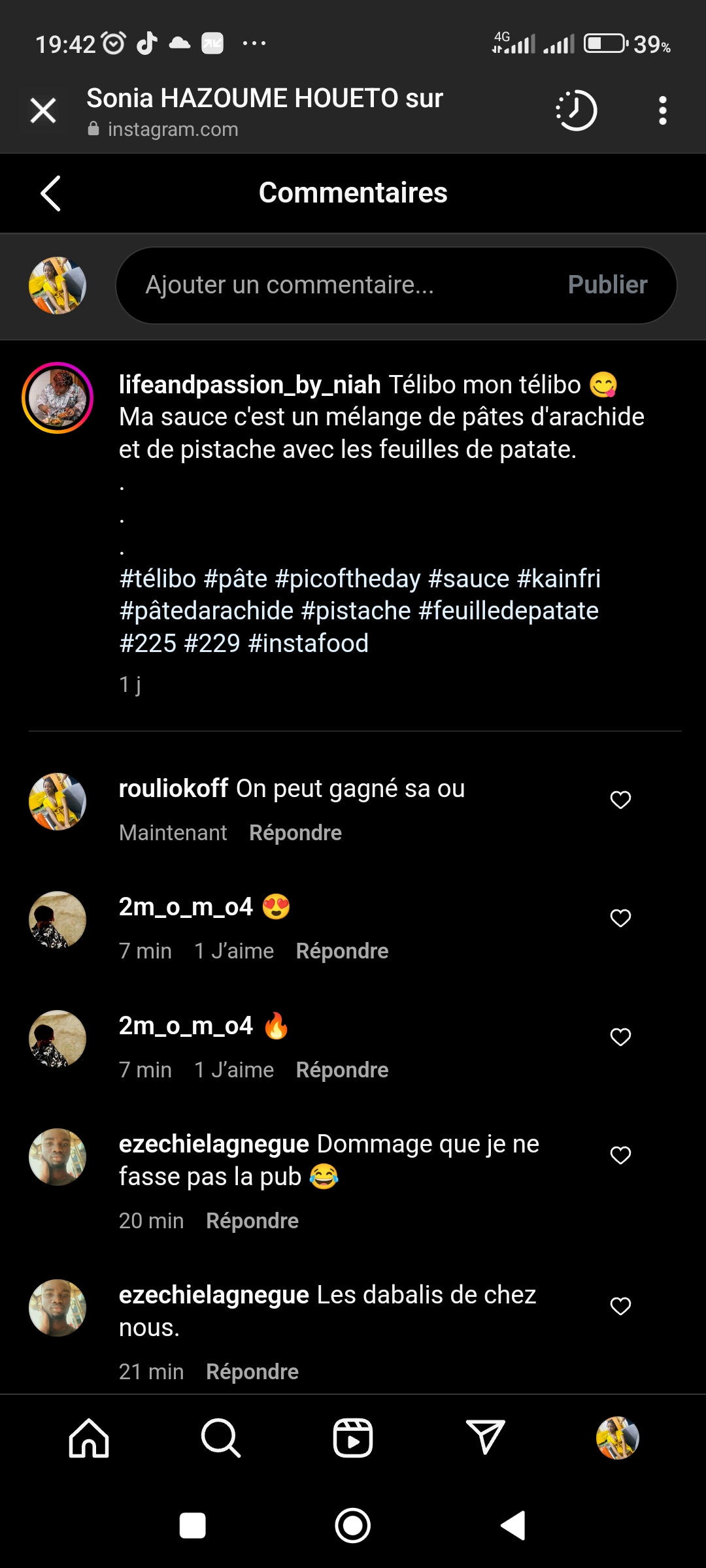Open Instagram home feed icon
The image size is (706, 1568).
[89, 1438]
